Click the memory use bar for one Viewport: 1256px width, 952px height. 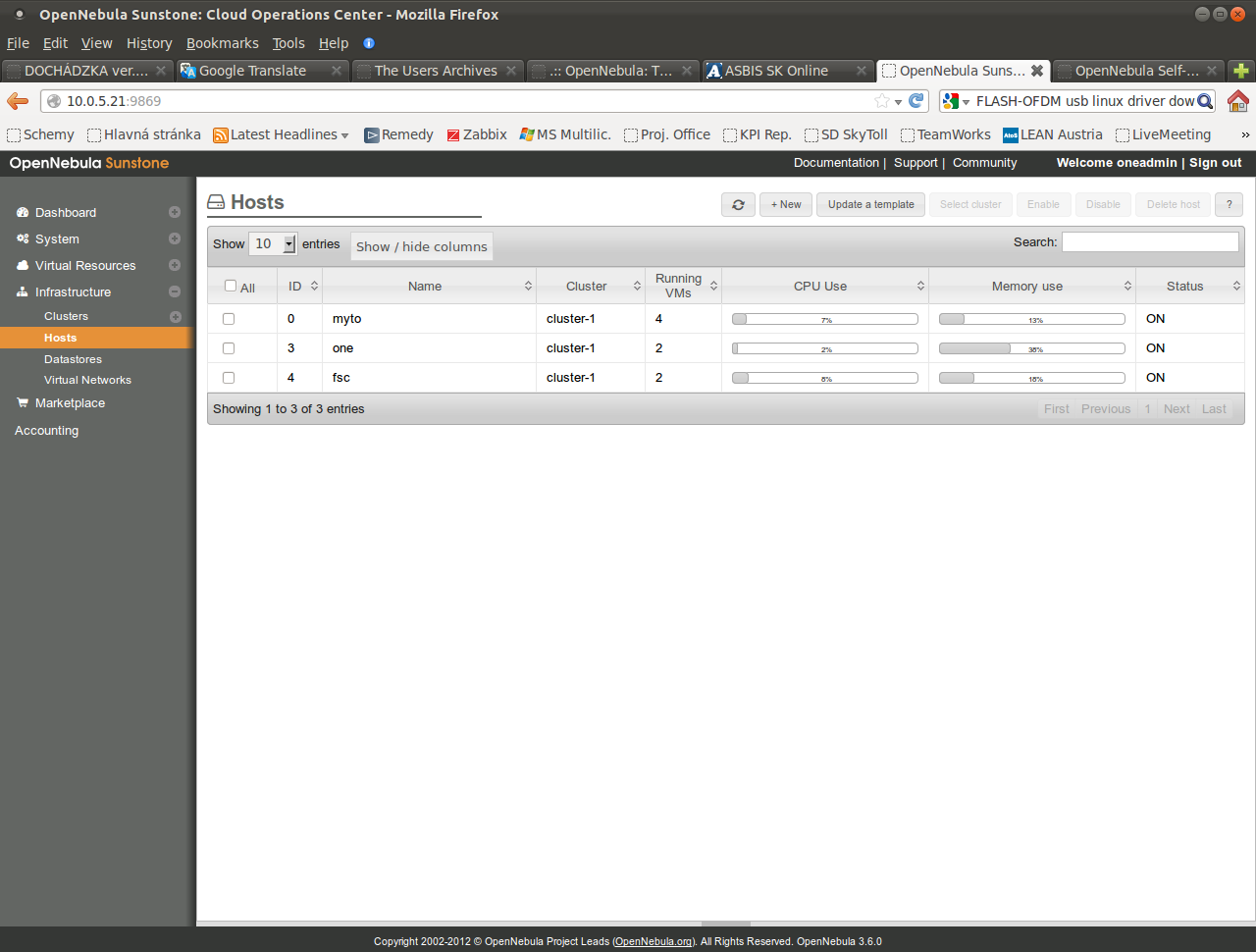click(1032, 348)
